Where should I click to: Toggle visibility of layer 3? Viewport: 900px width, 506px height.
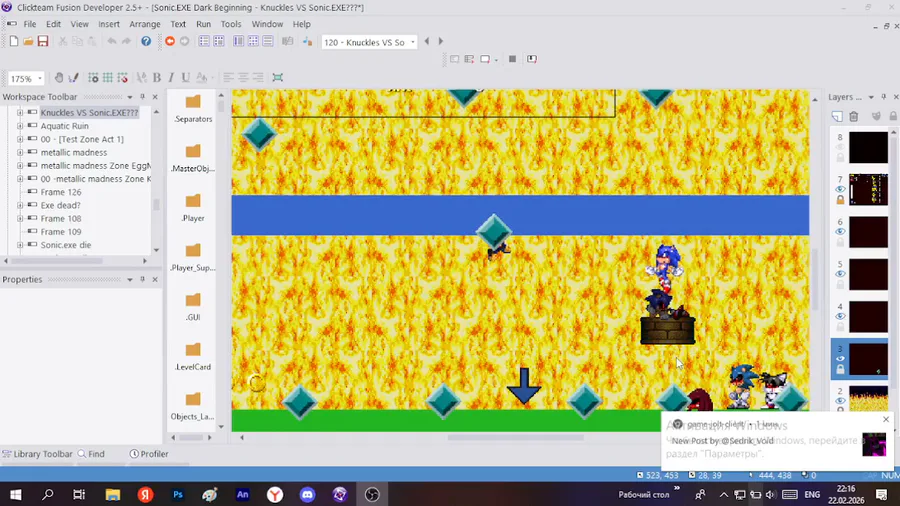tap(840, 359)
